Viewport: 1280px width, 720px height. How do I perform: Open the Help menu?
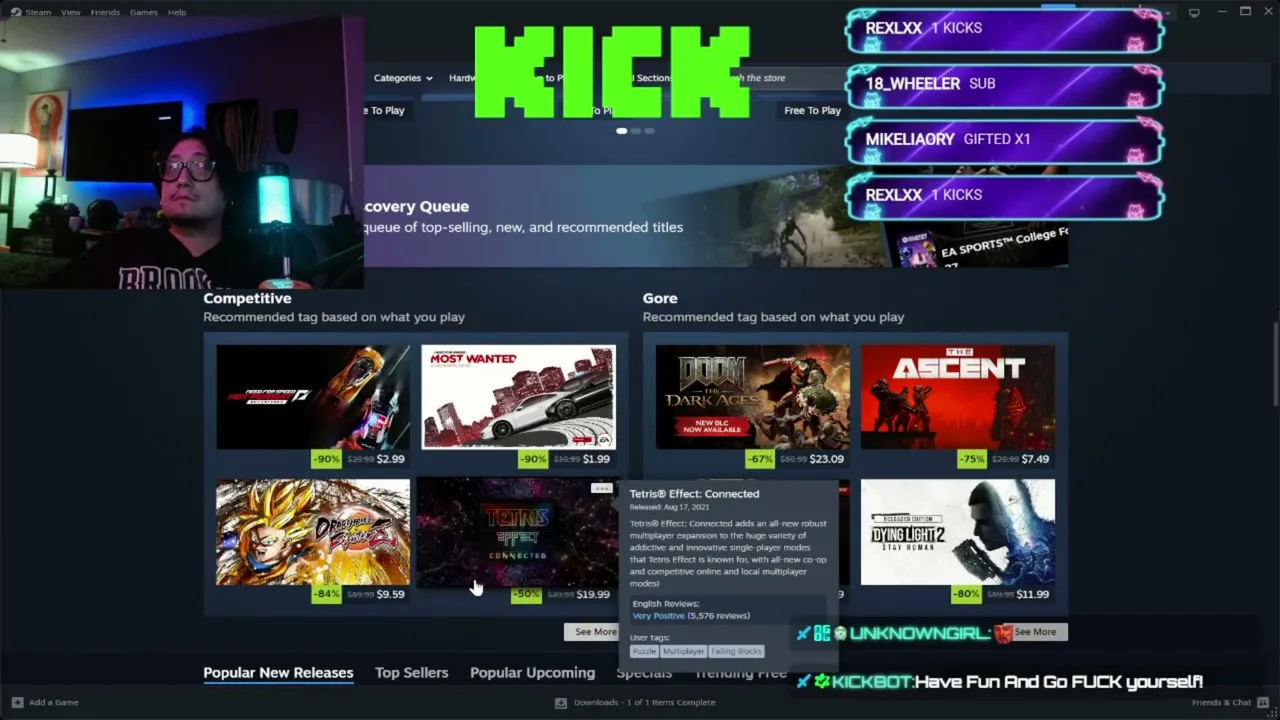pyautogui.click(x=177, y=12)
